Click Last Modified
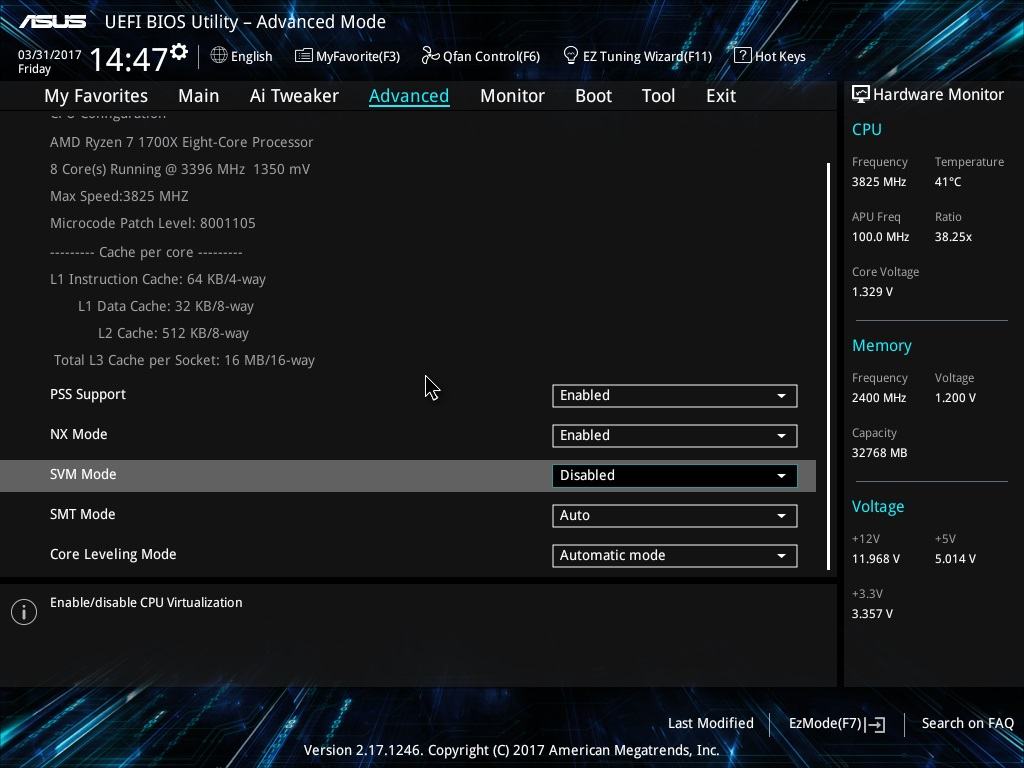 tap(711, 723)
